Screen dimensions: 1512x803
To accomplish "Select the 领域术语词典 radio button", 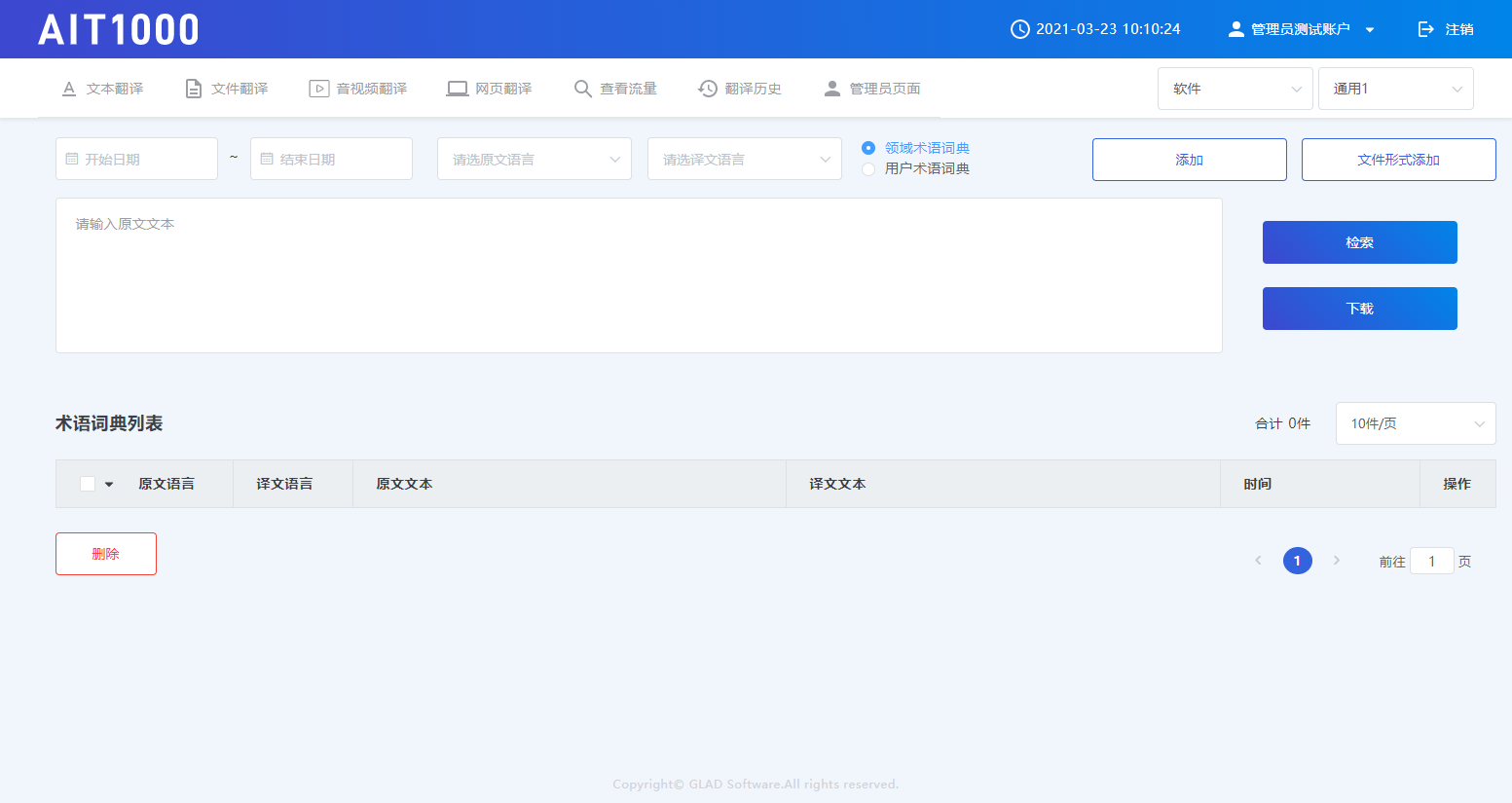I will coord(868,148).
